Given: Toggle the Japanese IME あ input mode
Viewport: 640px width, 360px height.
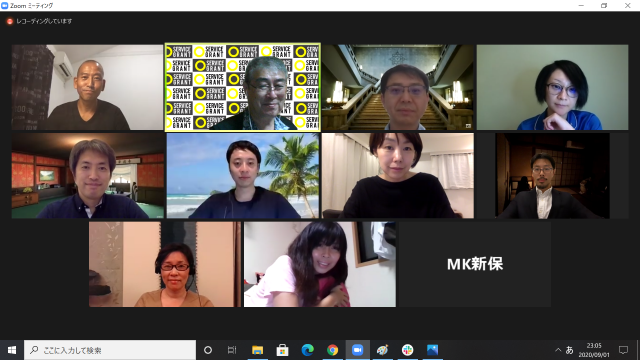Looking at the screenshot, I should 569,350.
